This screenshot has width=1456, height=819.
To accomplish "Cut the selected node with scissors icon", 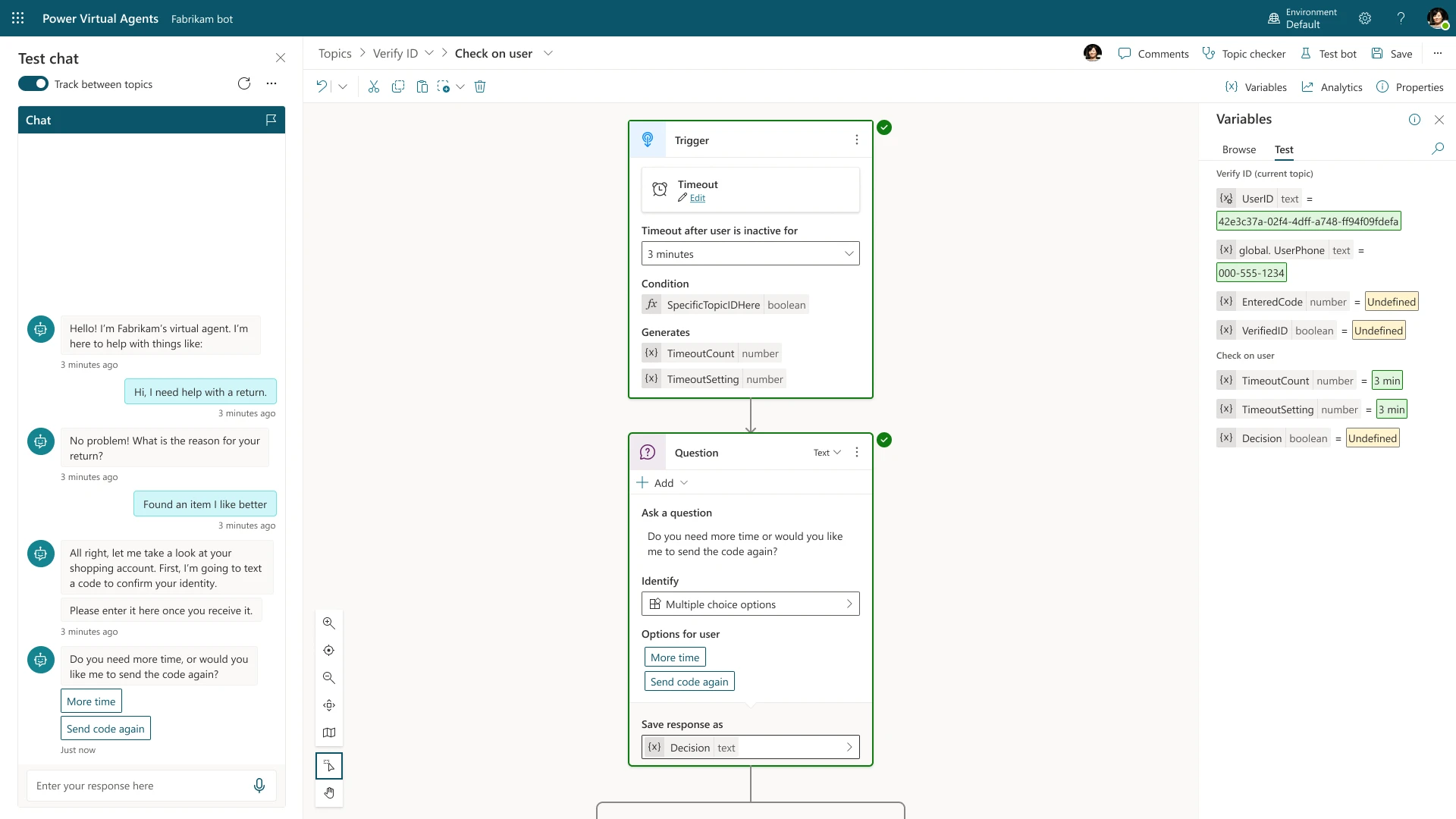I will tap(373, 86).
